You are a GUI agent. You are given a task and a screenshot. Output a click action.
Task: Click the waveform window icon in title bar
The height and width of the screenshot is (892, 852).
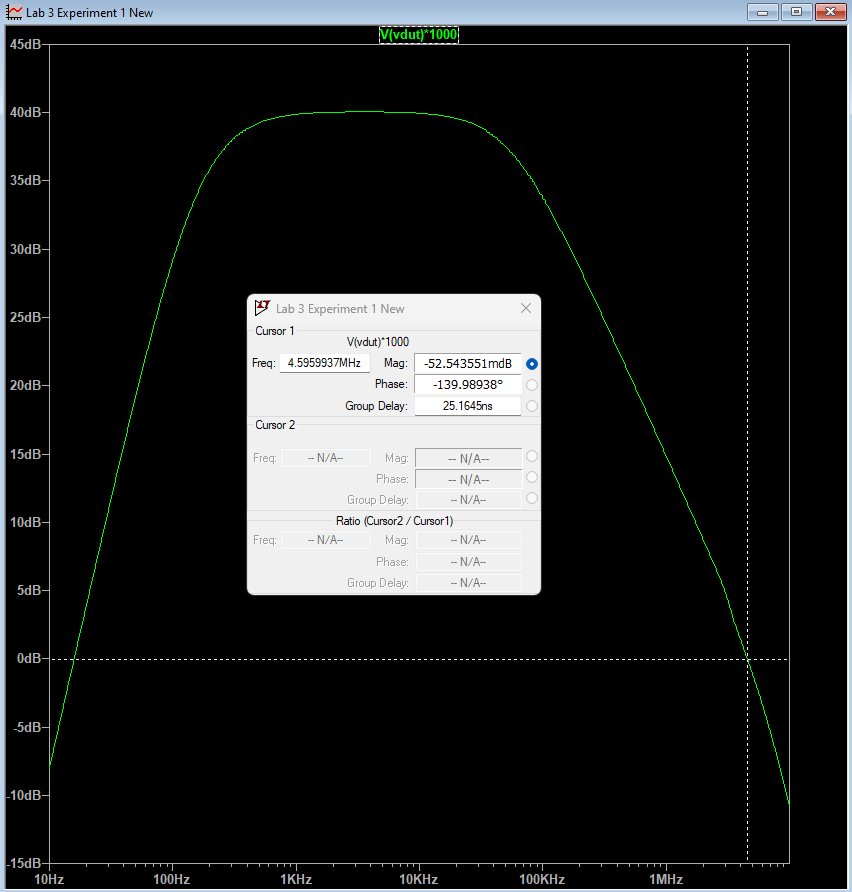14,12
